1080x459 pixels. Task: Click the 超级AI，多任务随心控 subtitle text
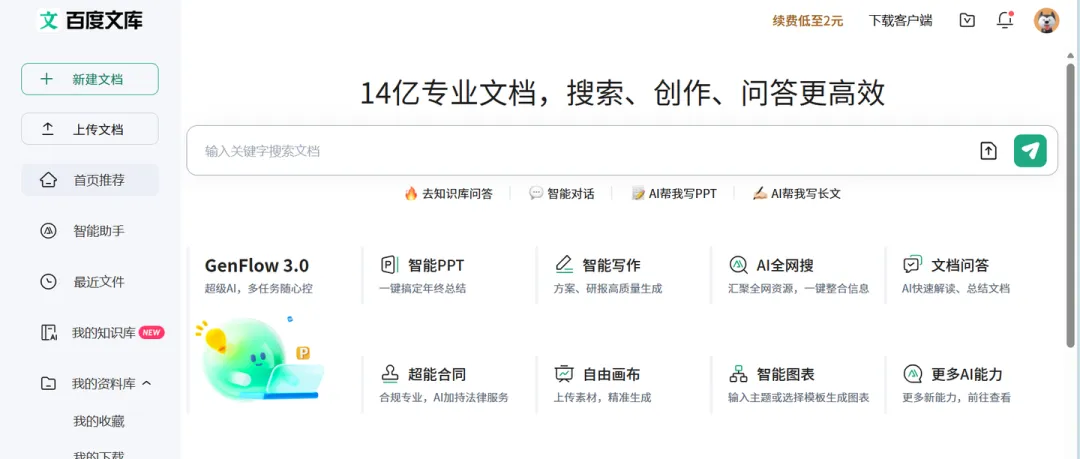tap(259, 289)
